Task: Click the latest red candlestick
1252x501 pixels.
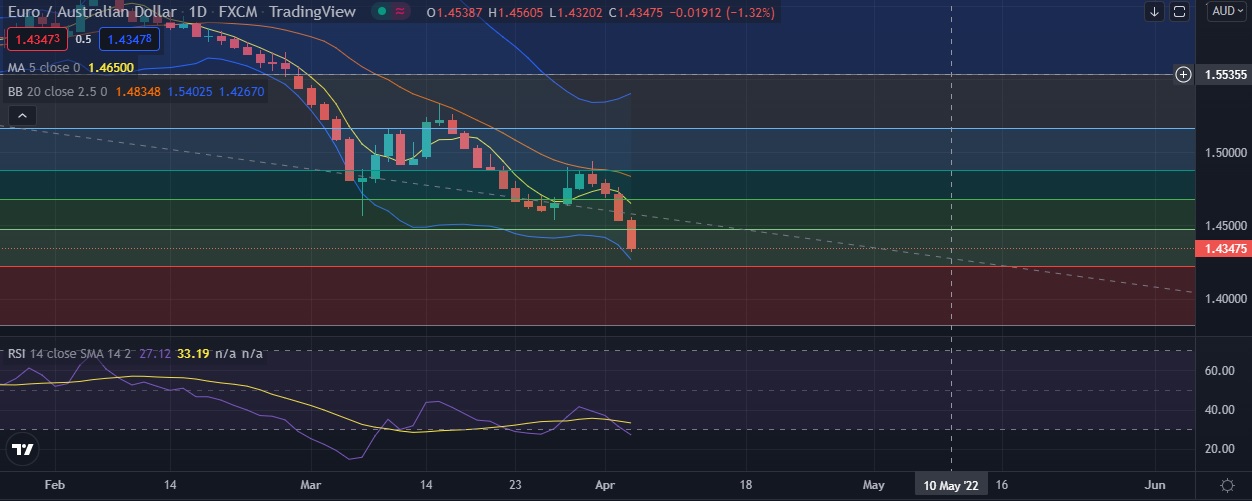Action: coord(632,235)
